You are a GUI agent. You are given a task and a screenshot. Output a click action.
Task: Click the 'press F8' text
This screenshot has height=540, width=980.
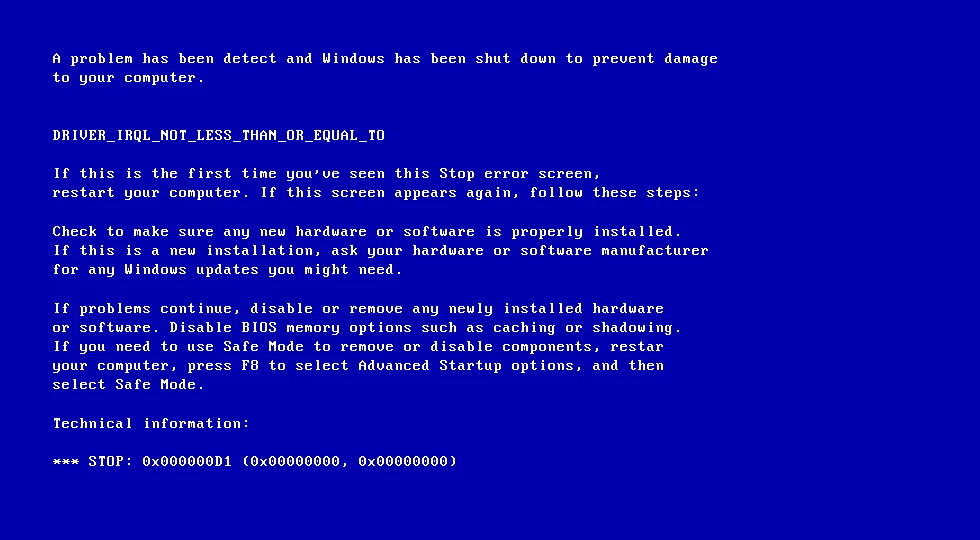tap(223, 366)
